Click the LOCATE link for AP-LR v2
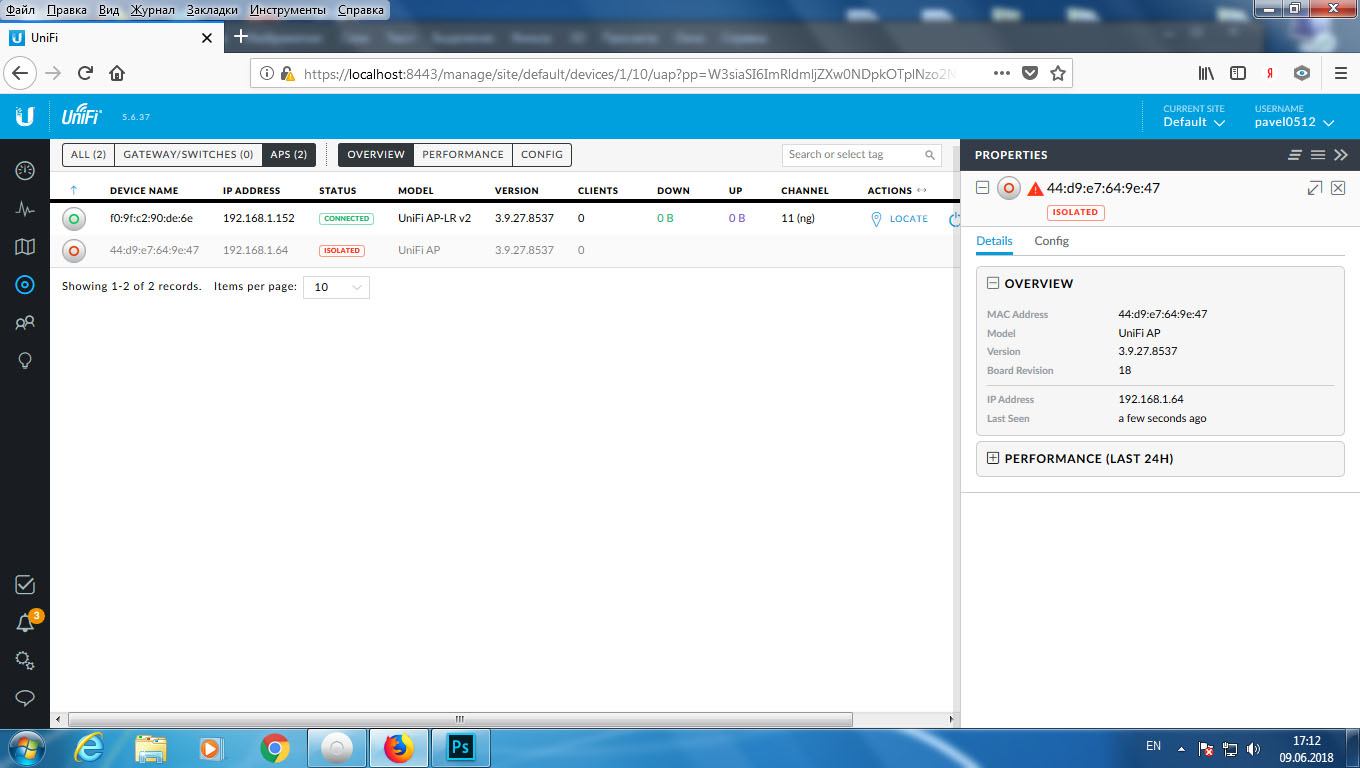The width and height of the screenshot is (1360, 768). tap(909, 219)
